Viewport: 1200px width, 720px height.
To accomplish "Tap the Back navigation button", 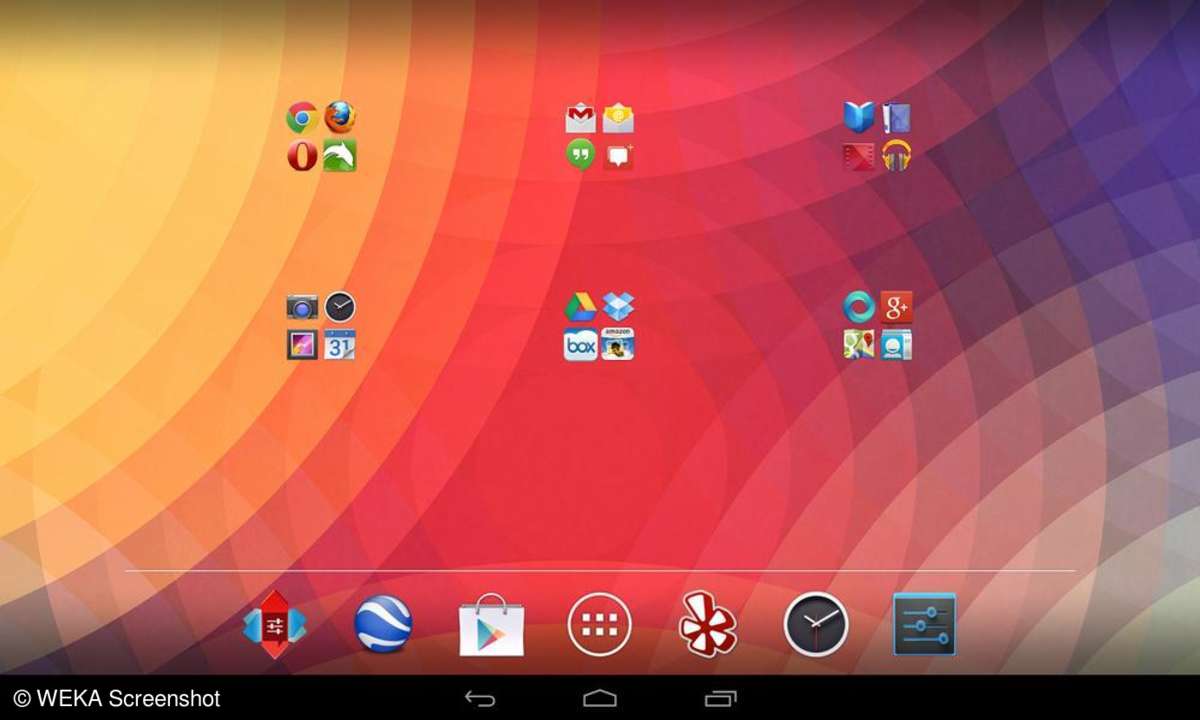I will point(480,698).
